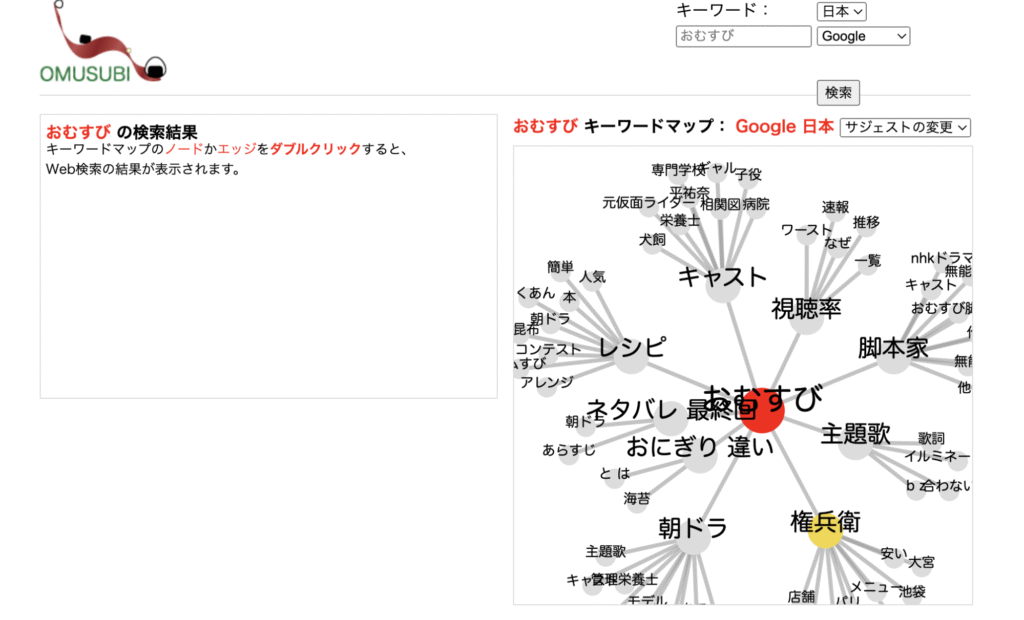This screenshot has height=620, width=1024.
Task: Open the 日本 country dropdown
Action: [841, 11]
